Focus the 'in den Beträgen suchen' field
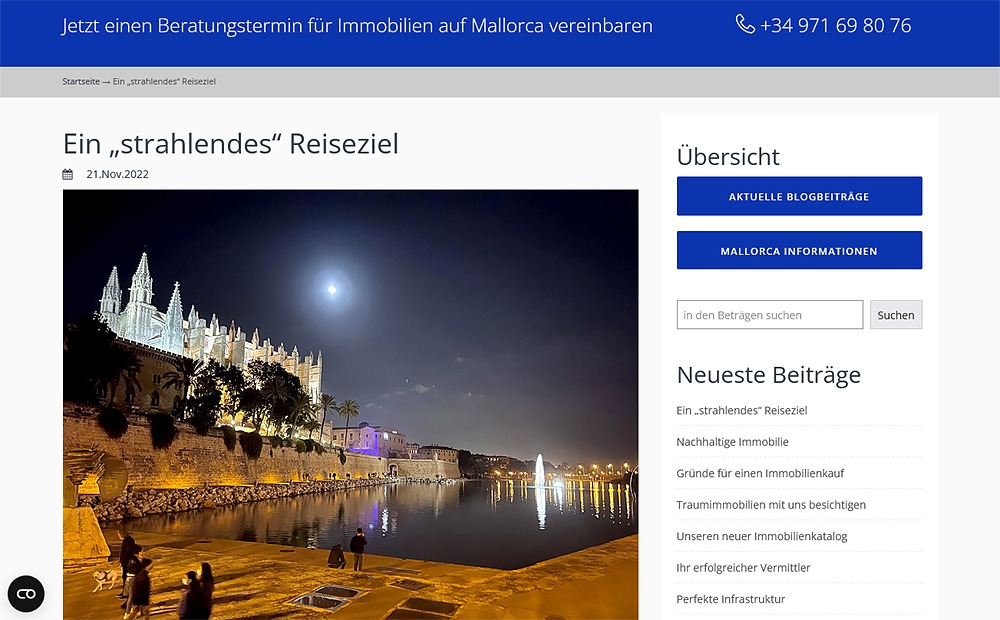Image resolution: width=1000 pixels, height=620 pixels. (770, 314)
